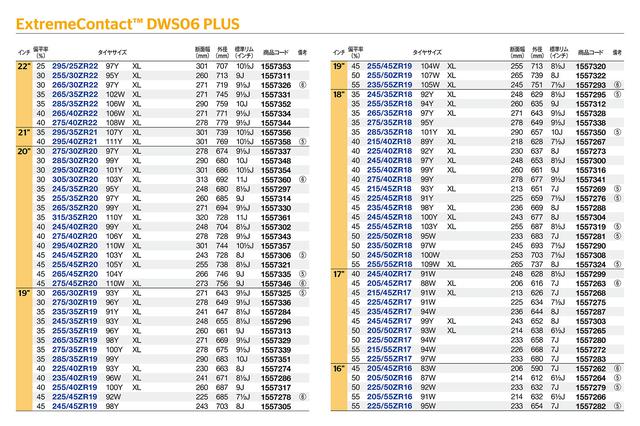Pick the 255/35ZR19 tire size
Viewport: 640px width, 426px height.
pos(75,331)
